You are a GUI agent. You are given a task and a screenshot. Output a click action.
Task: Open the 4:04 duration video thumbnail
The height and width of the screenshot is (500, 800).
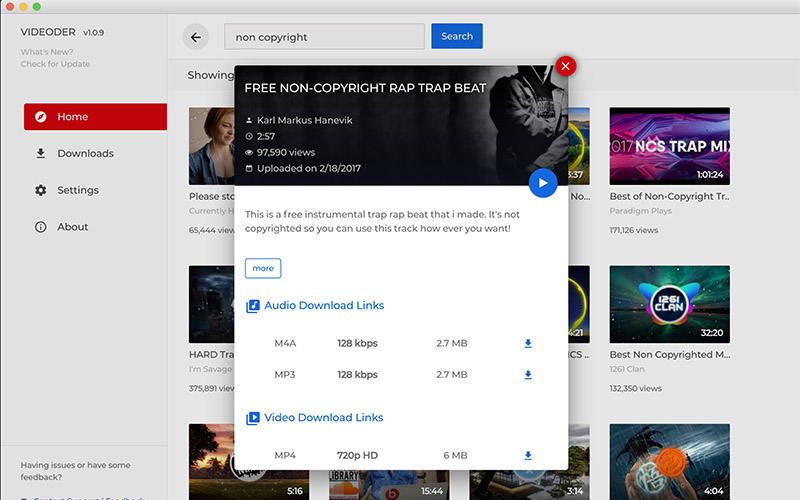(669, 462)
